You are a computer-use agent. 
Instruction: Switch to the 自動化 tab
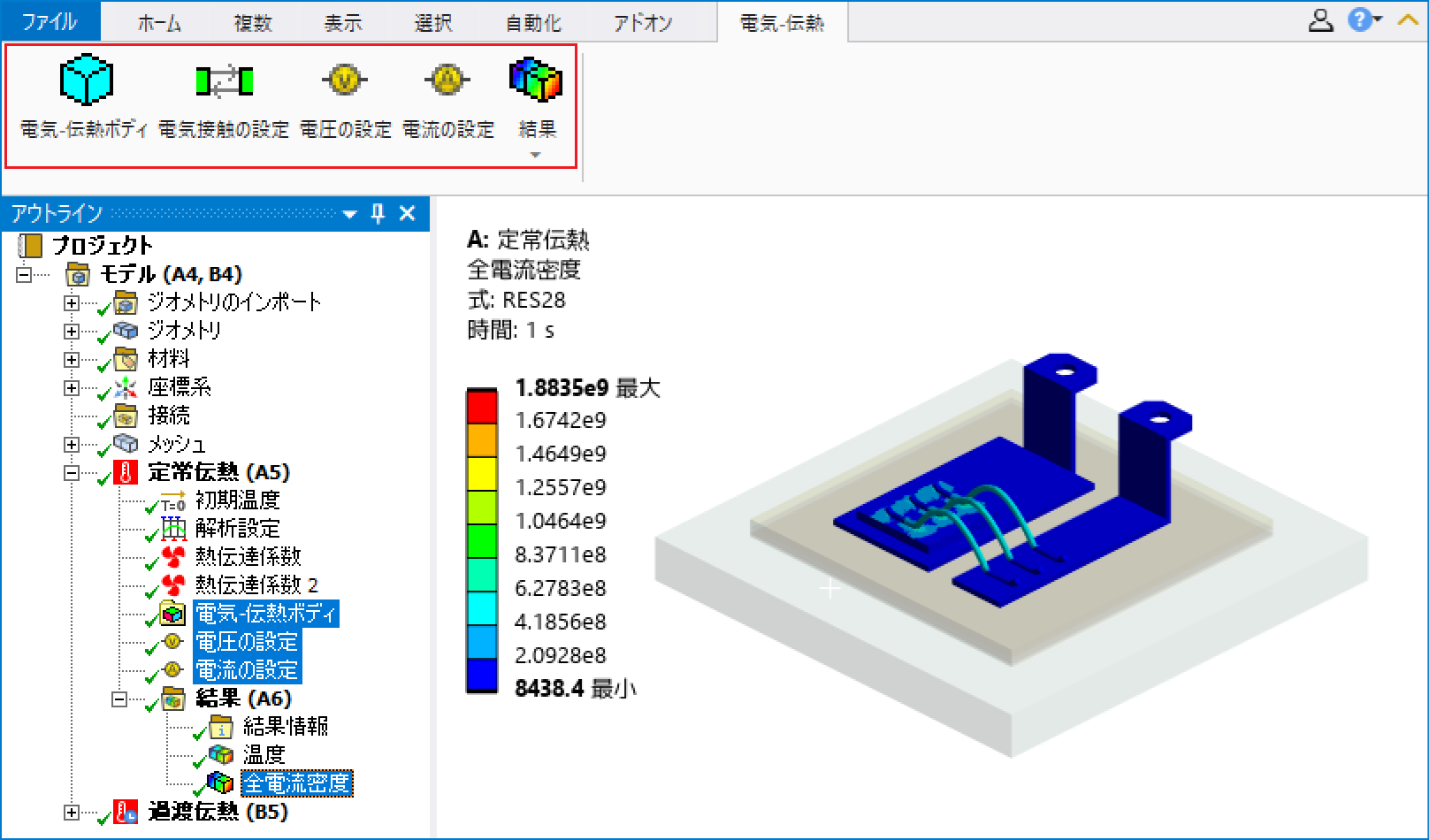pyautogui.click(x=533, y=23)
